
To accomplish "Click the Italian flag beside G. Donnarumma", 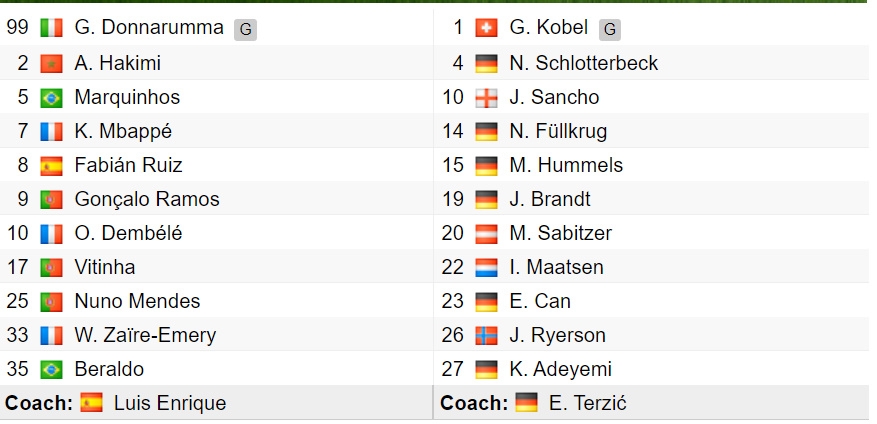I will pyautogui.click(x=51, y=28).
